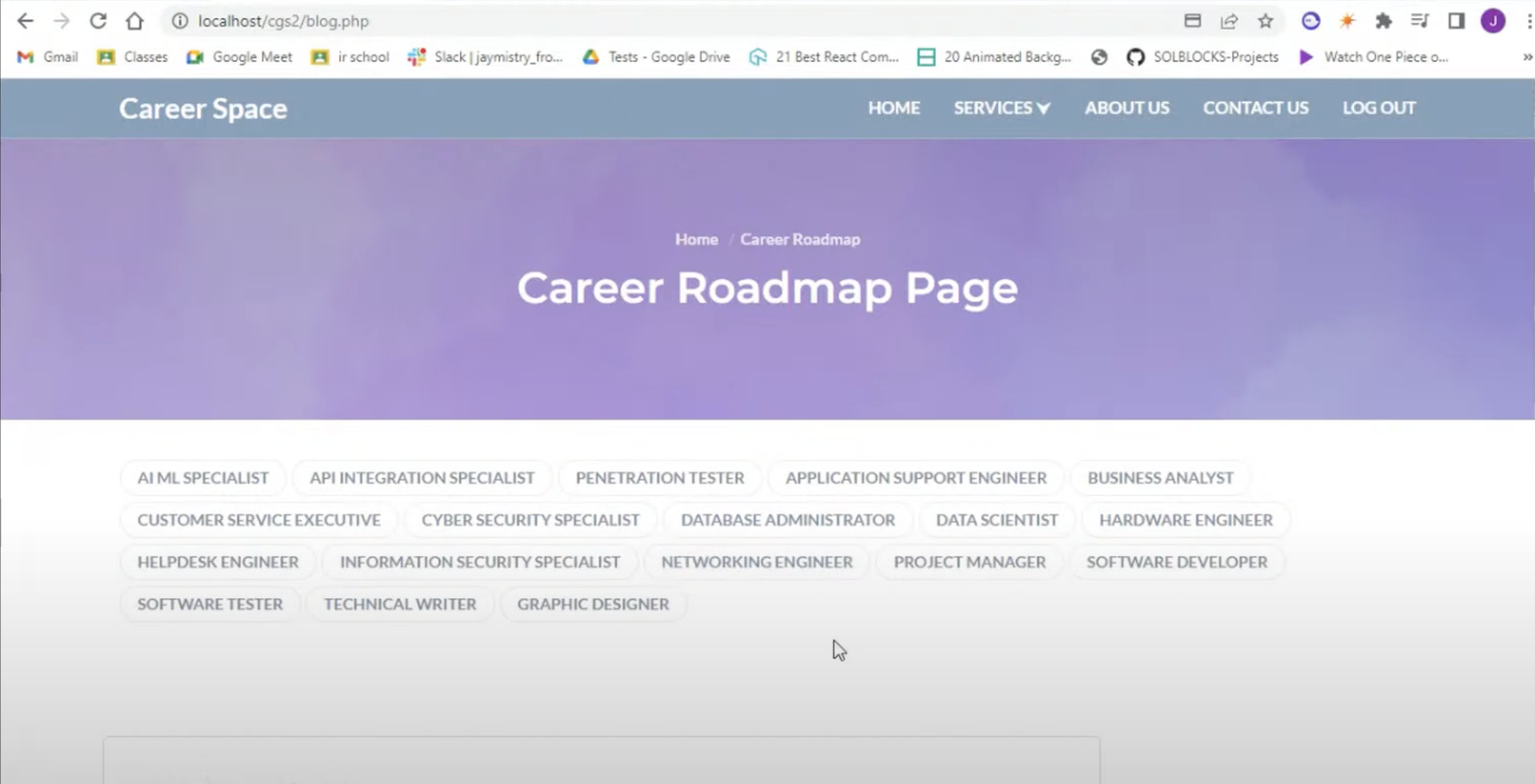Choose the GRAPHIC DESIGNER roadmap tag
Image resolution: width=1535 pixels, height=784 pixels.
tap(593, 604)
